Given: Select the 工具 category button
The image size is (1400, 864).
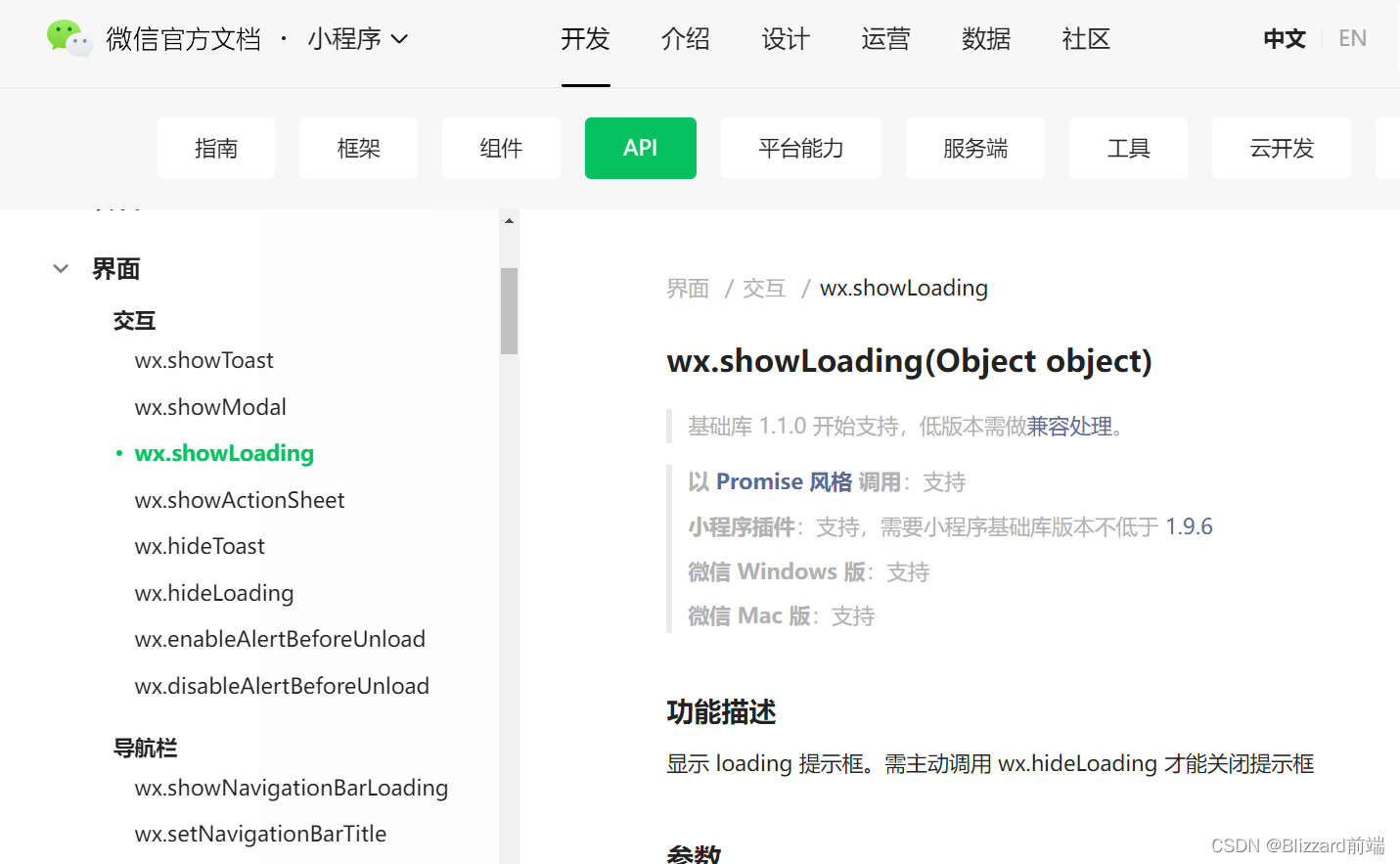Looking at the screenshot, I should 1128,148.
